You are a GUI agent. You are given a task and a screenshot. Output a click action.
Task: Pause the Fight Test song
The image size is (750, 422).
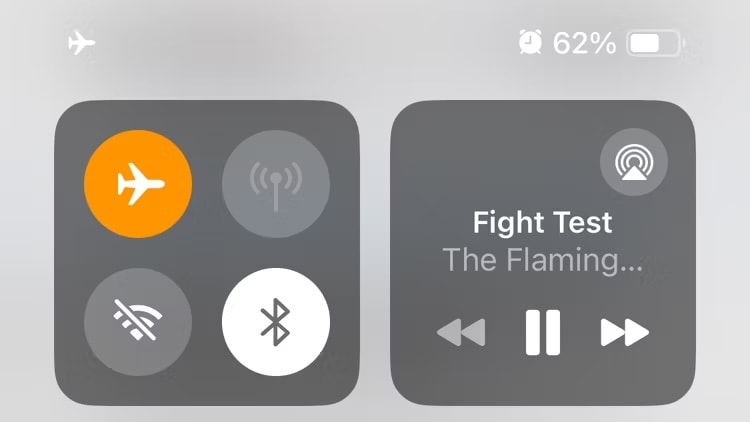click(x=543, y=333)
